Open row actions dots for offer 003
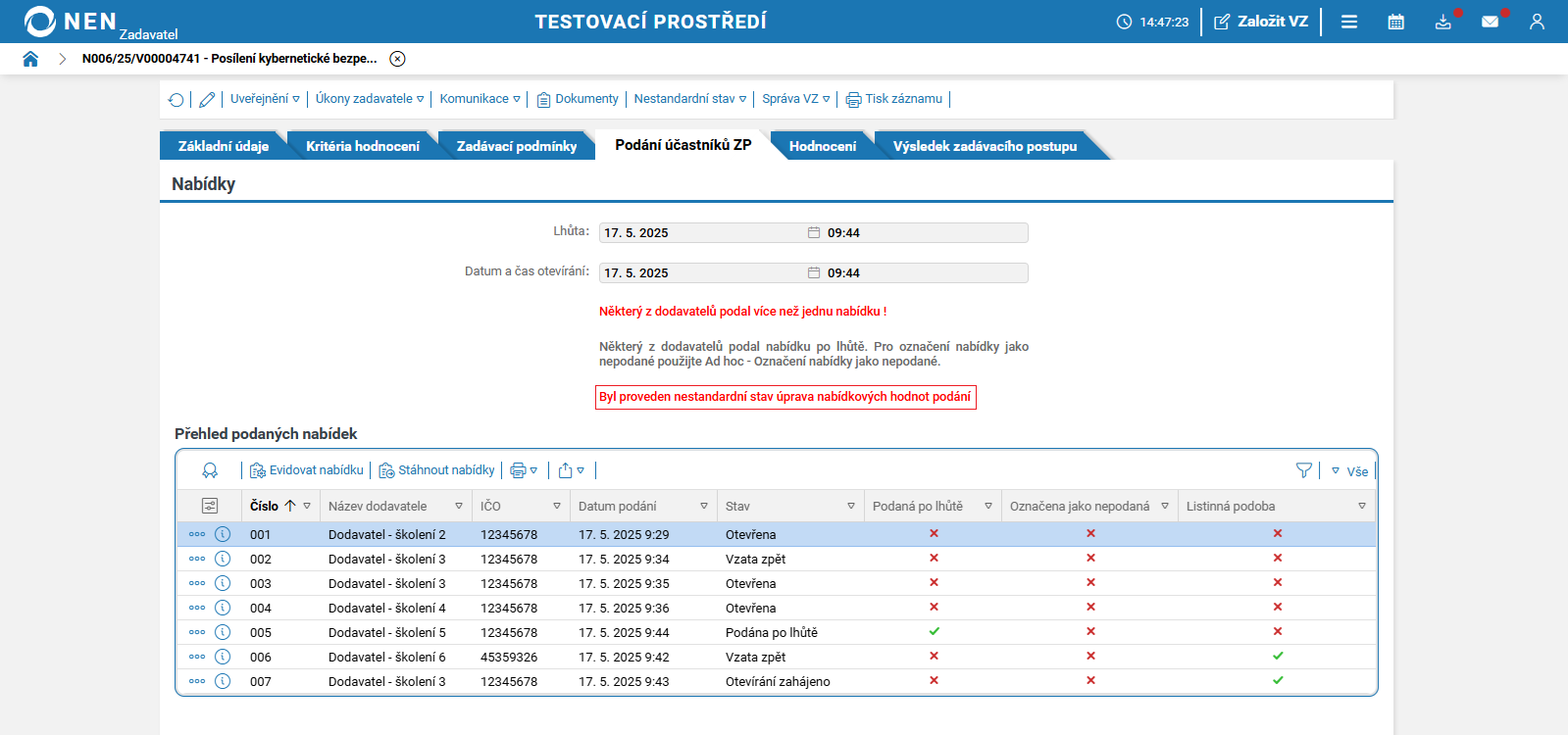This screenshot has width=1568, height=735. pyautogui.click(x=197, y=583)
